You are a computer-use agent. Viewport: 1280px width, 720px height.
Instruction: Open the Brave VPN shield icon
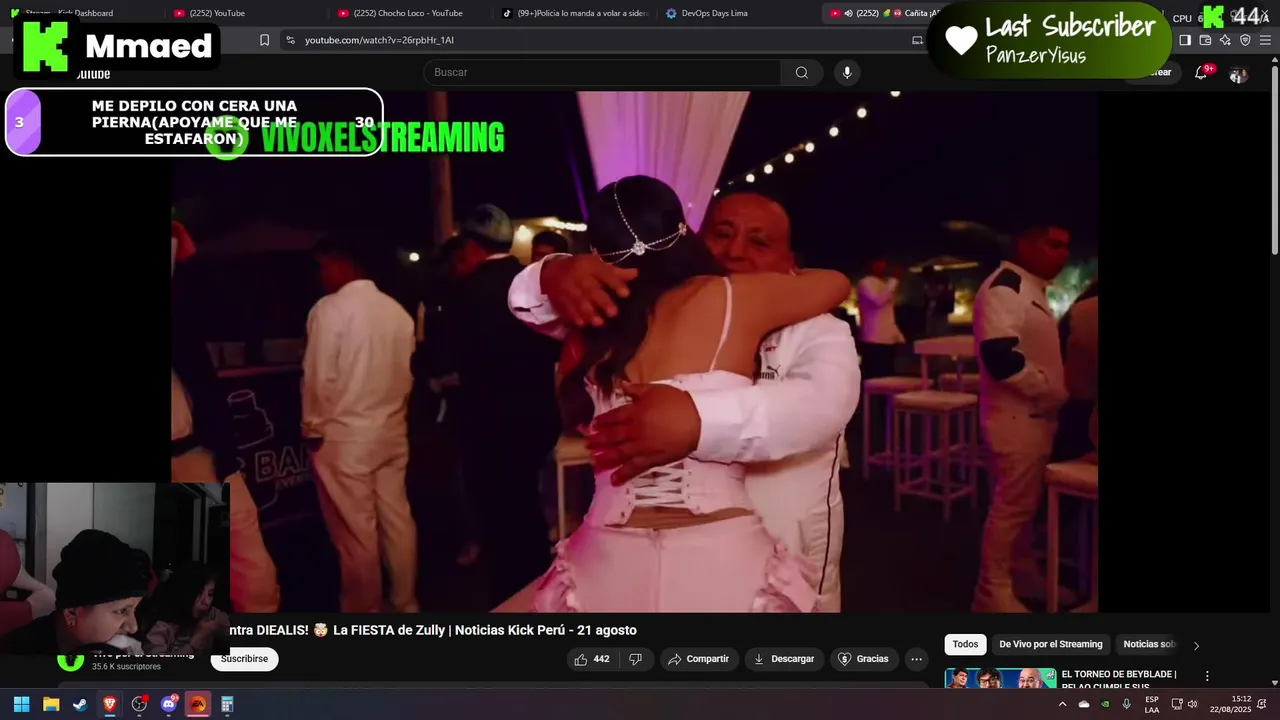point(1245,40)
